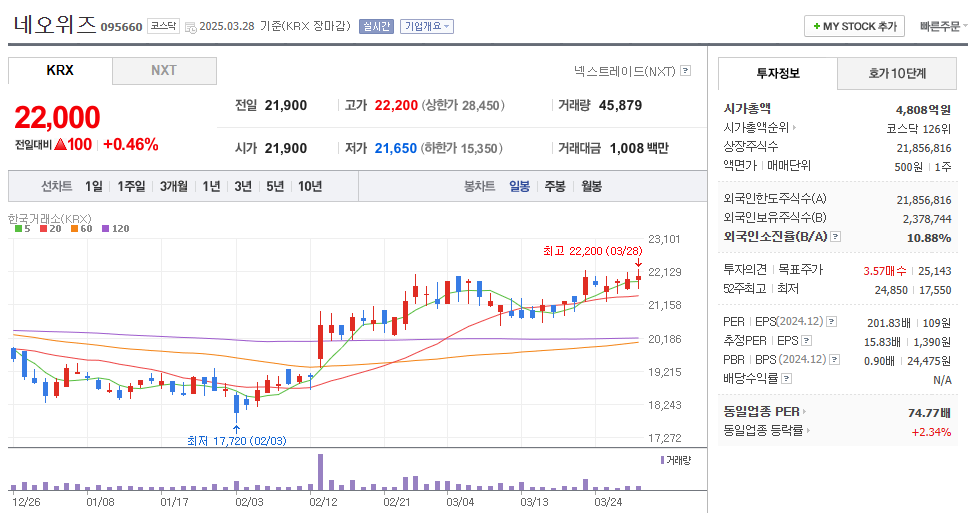Open the 동일업종 등락률 arrow link
The height and width of the screenshot is (513, 973).
coord(808,430)
